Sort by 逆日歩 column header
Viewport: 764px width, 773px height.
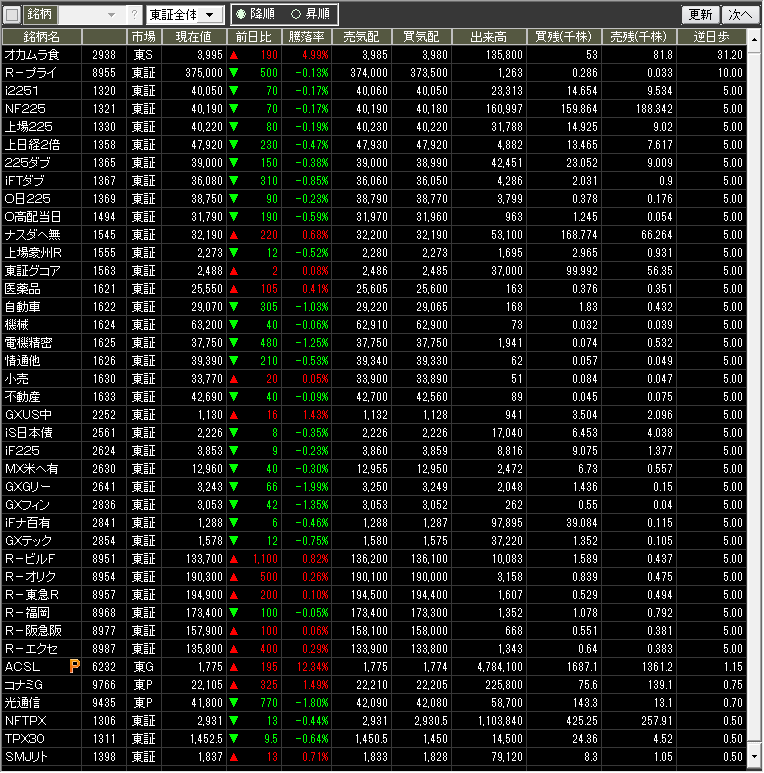tap(712, 37)
